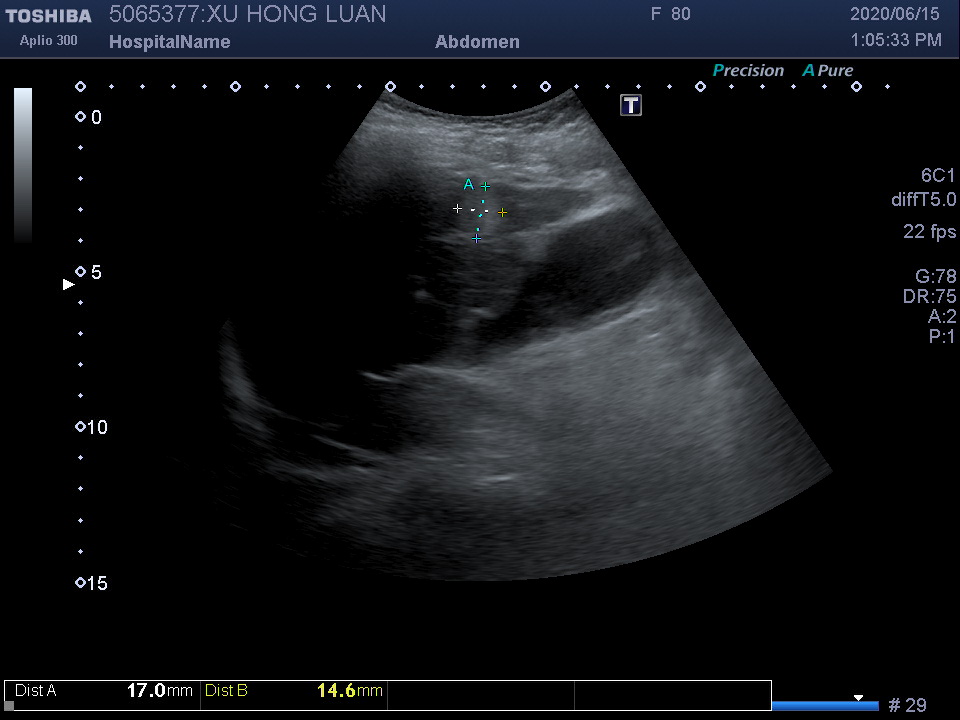Viewport: 960px width, 720px height.
Task: Click the white left caliper B cross
Action: pos(458,209)
